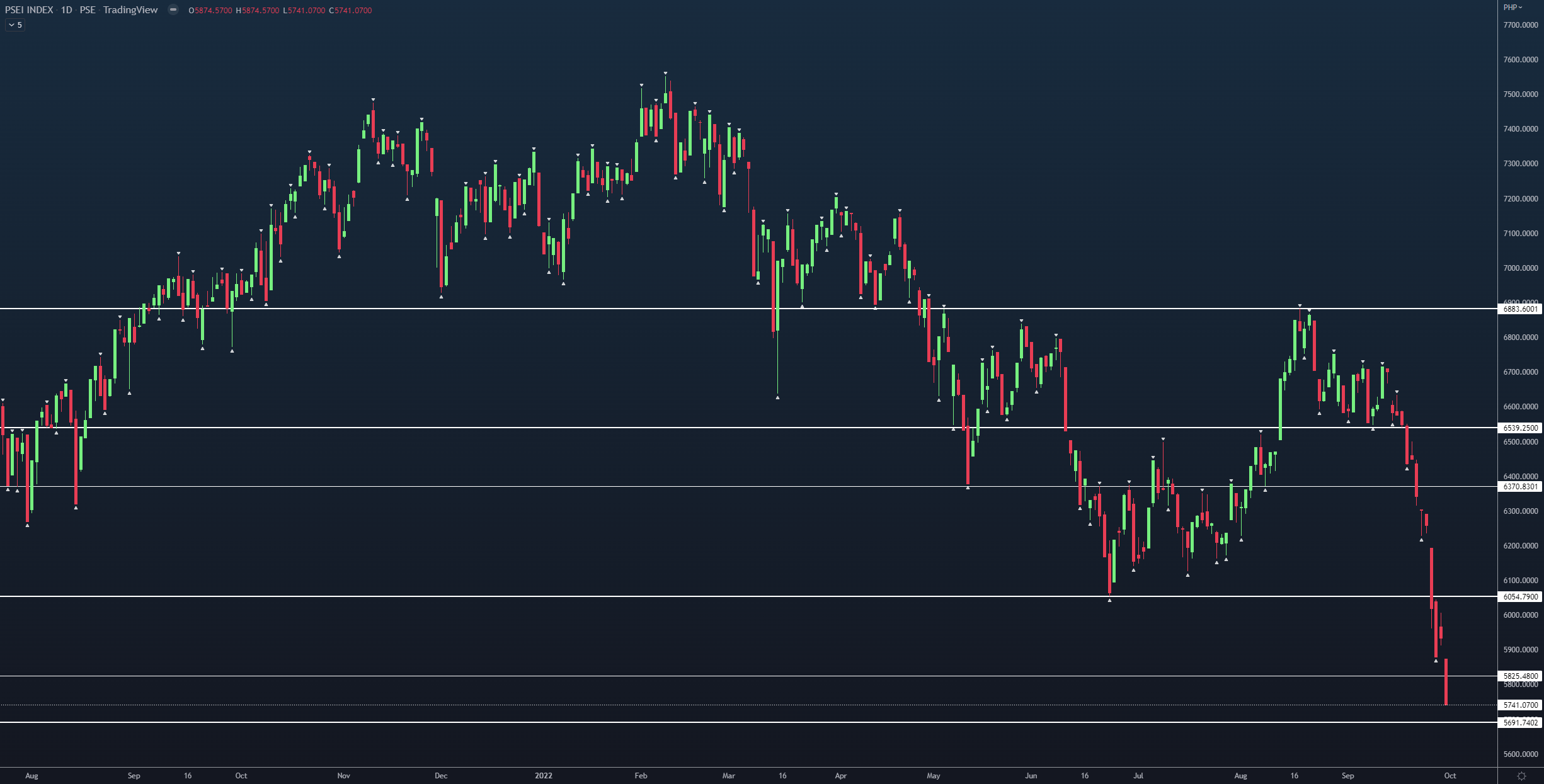Click the last price label 5741.0700
Screen dimensions: 1544x784
tap(1520, 705)
